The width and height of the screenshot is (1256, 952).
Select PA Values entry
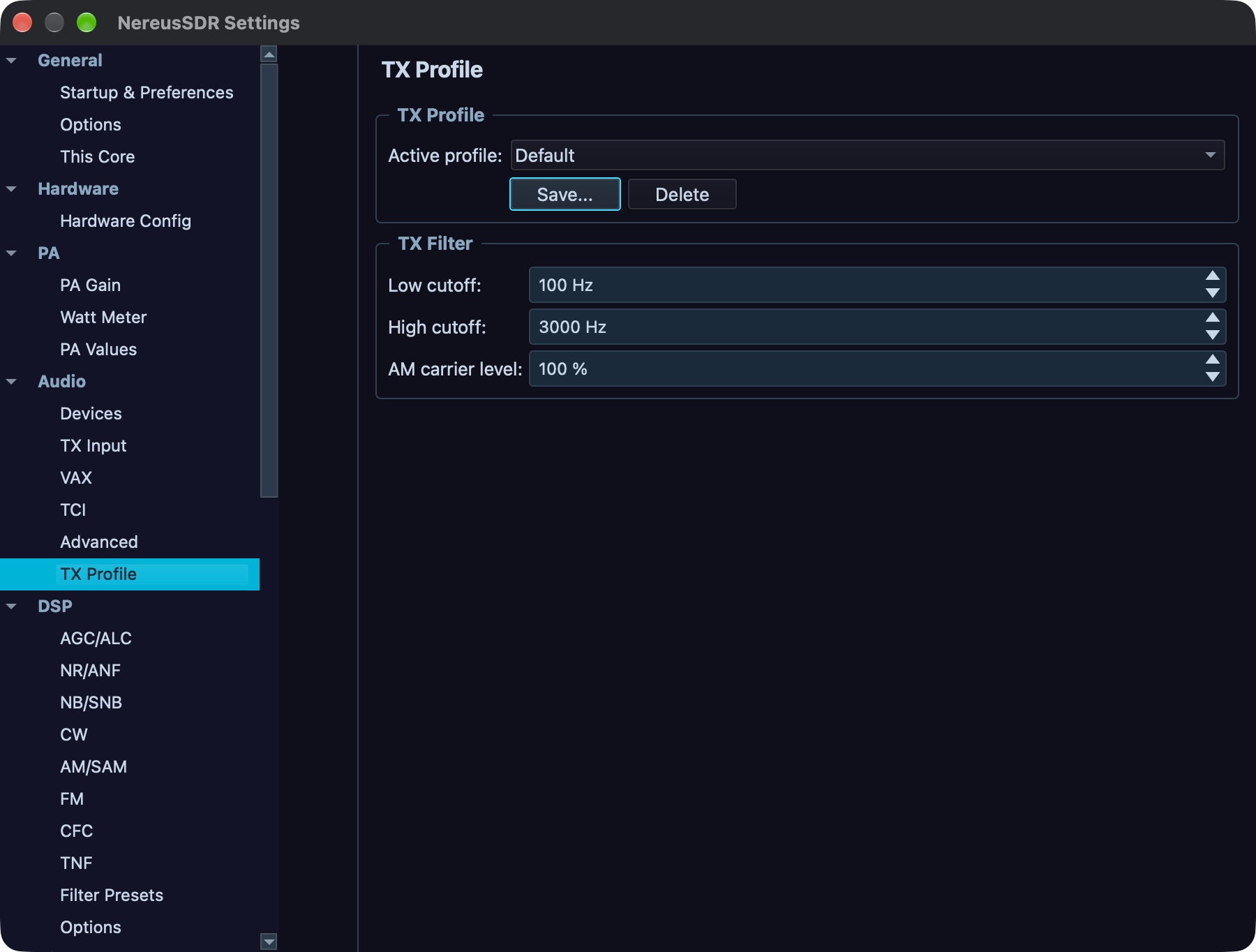coord(98,350)
